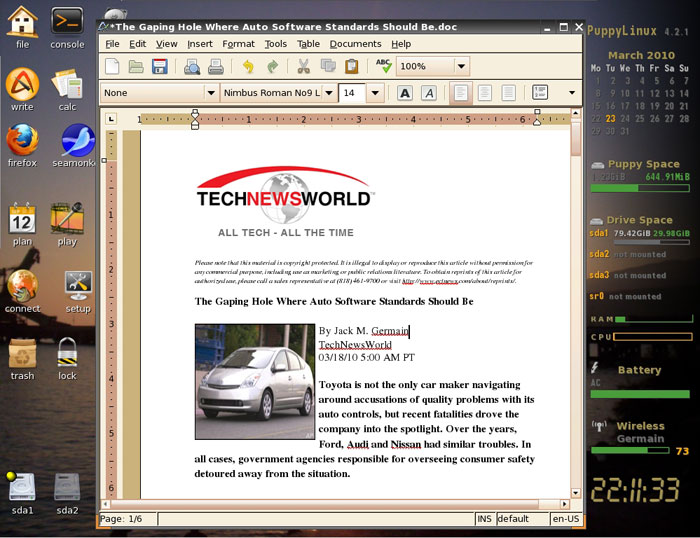Viewport: 700px width, 538px height.
Task: Open the Table menu
Action: click(x=308, y=44)
